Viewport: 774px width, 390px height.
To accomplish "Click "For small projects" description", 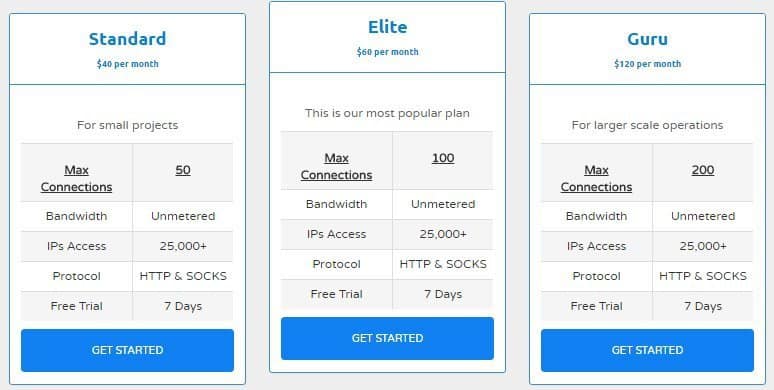I will 127,125.
